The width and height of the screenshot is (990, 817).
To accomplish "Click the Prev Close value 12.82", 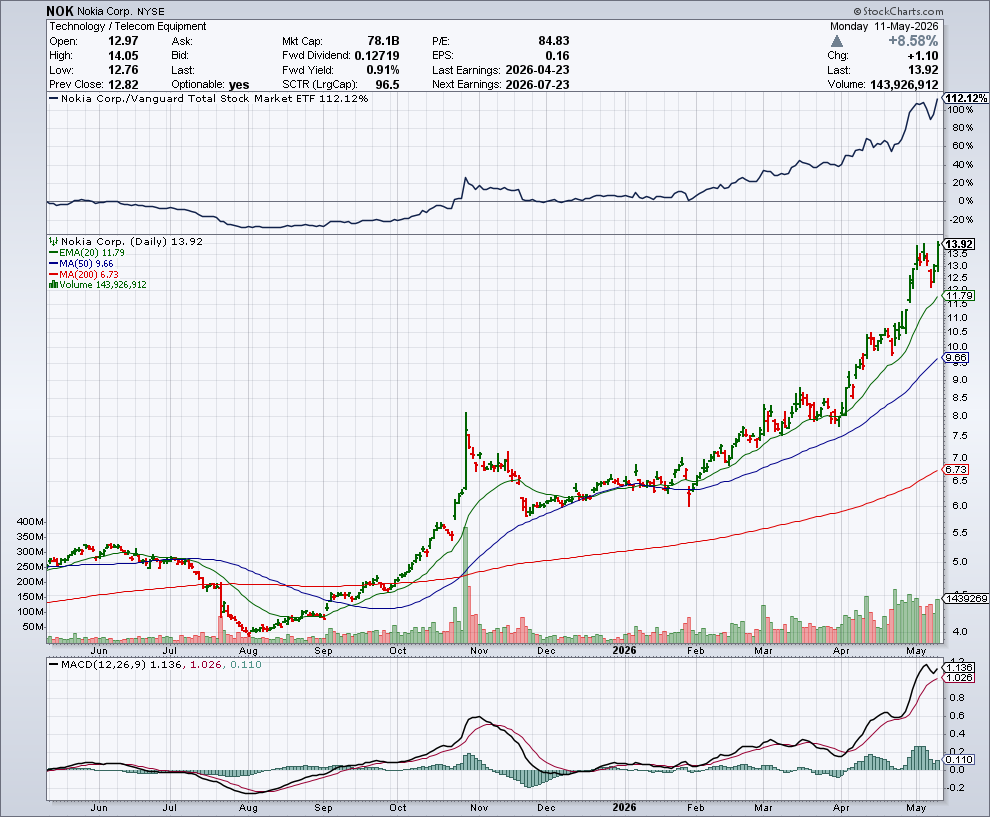I will click(123, 85).
